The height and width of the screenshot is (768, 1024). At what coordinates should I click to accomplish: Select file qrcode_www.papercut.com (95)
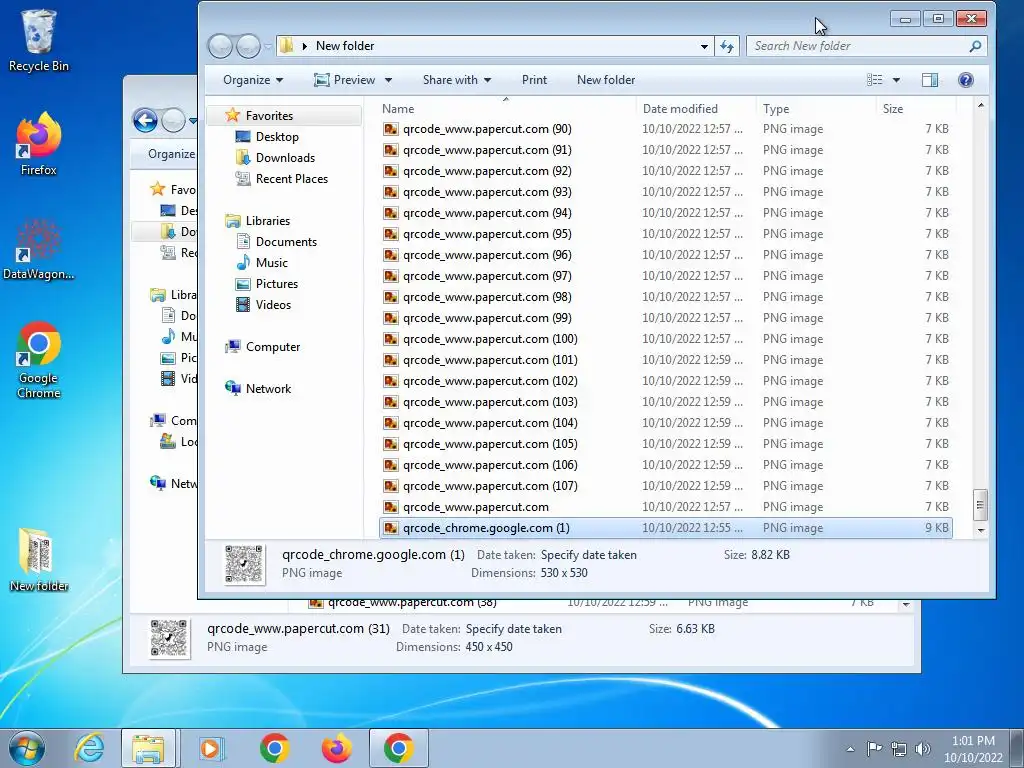coord(665,234)
